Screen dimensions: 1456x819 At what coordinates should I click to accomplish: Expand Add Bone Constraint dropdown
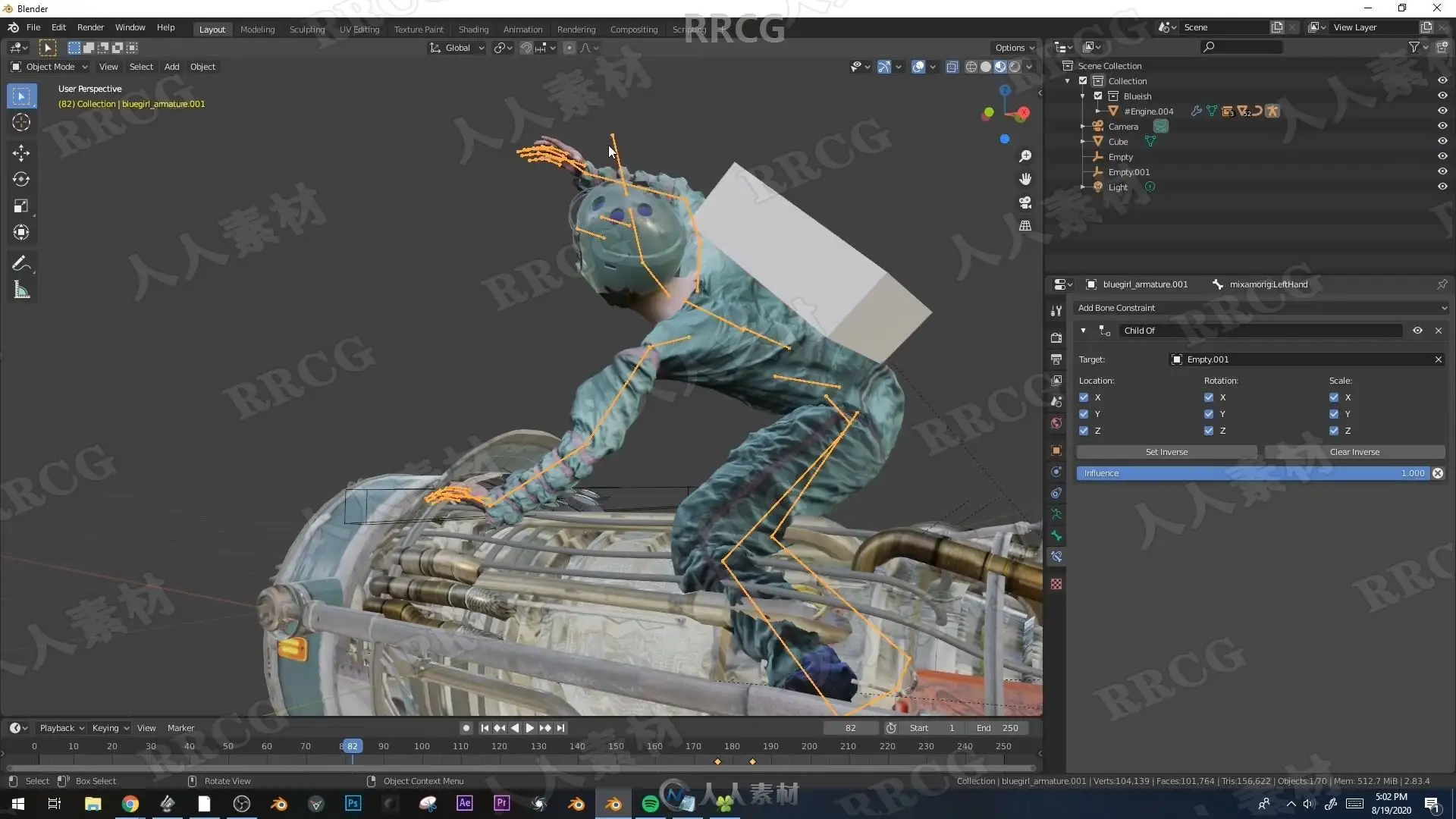[1262, 308]
